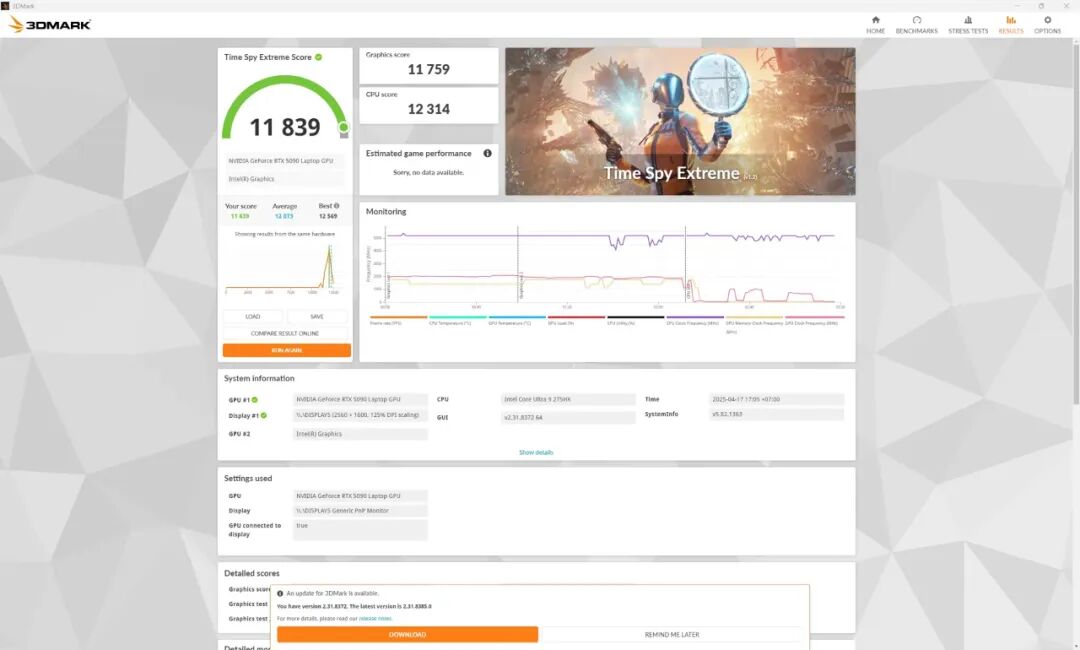Image resolution: width=1080 pixels, height=650 pixels.
Task: Click the LOAD button
Action: (252, 317)
